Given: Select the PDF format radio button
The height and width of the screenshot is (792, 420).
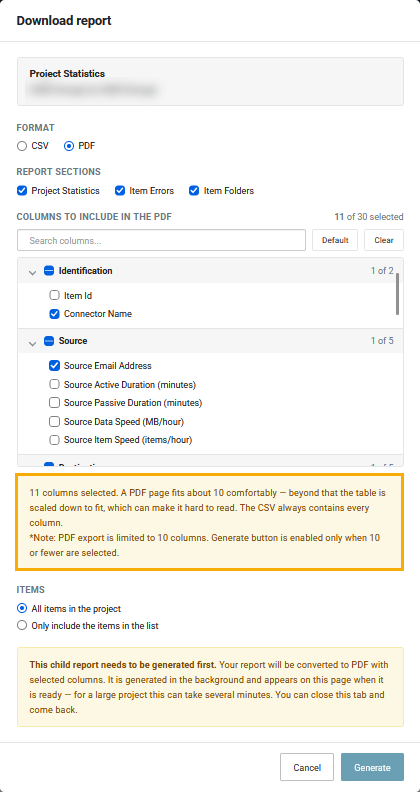Looking at the screenshot, I should (x=69, y=146).
